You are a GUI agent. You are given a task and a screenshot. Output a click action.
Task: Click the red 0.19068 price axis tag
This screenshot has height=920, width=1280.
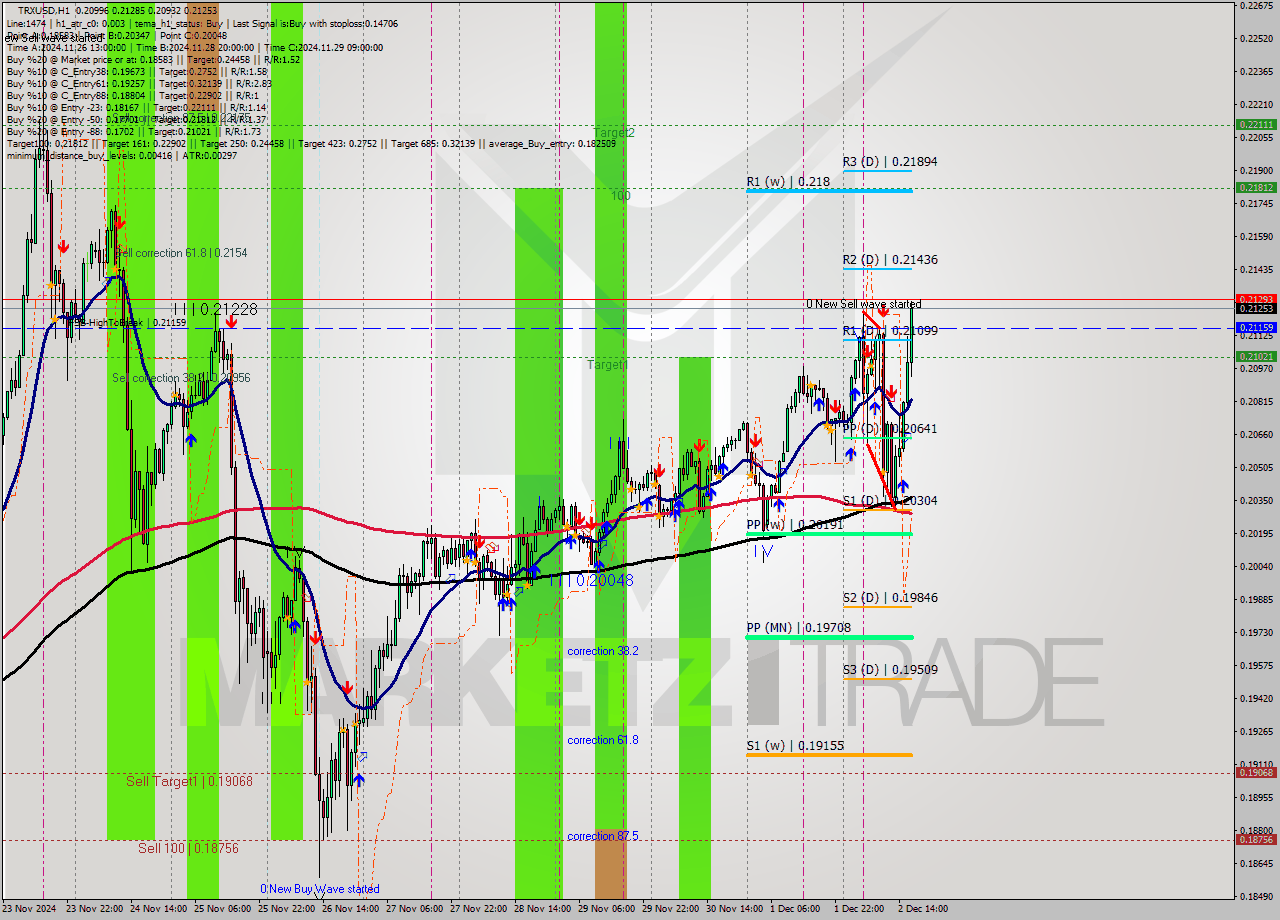(1256, 772)
